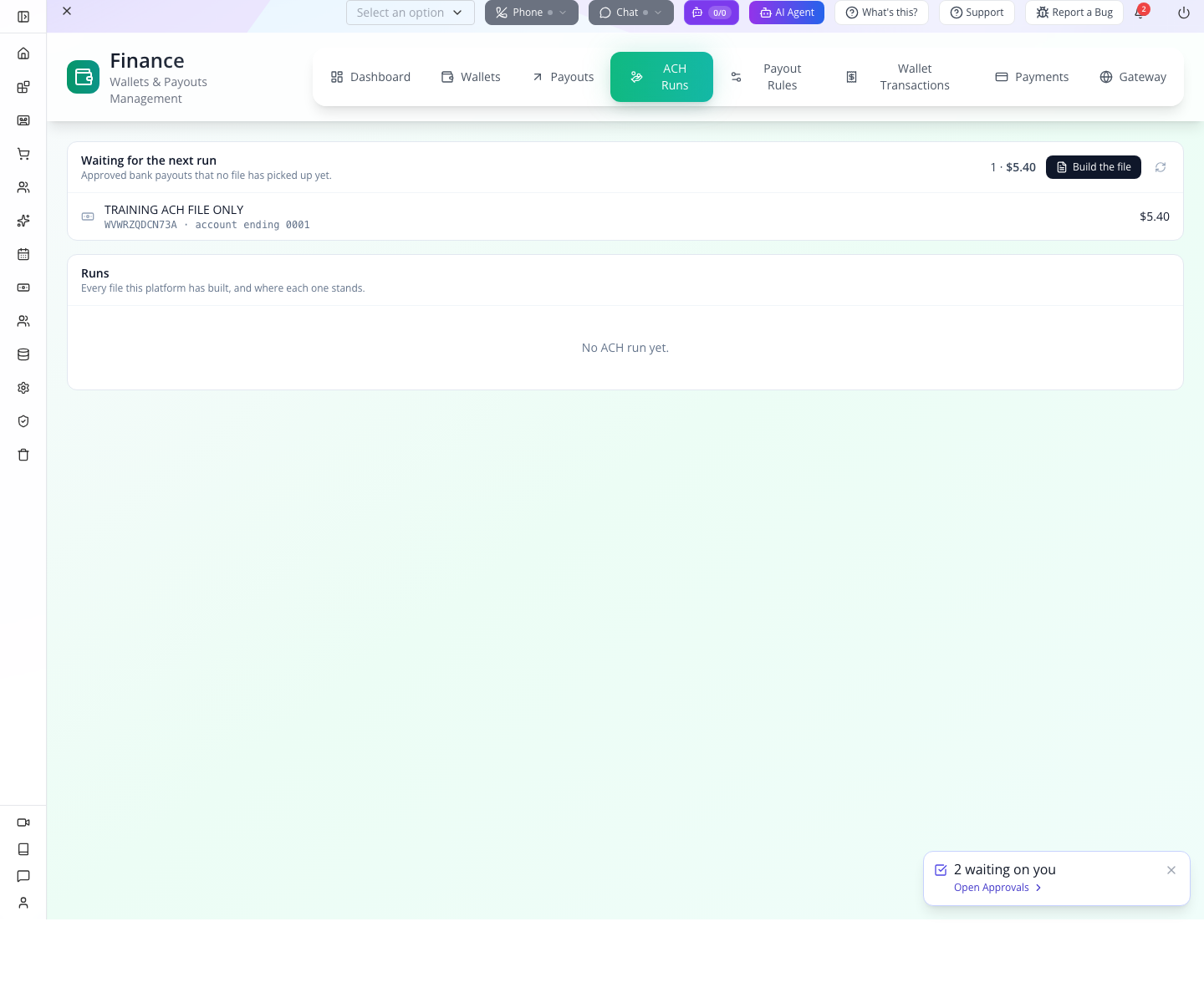Switch to the Dashboard tab
The width and height of the screenshot is (1204, 1003).
[370, 77]
